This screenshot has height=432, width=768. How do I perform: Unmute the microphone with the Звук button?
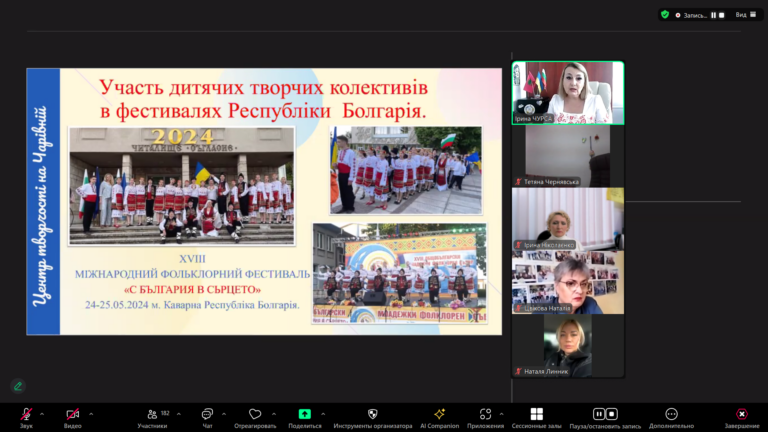pyautogui.click(x=26, y=414)
